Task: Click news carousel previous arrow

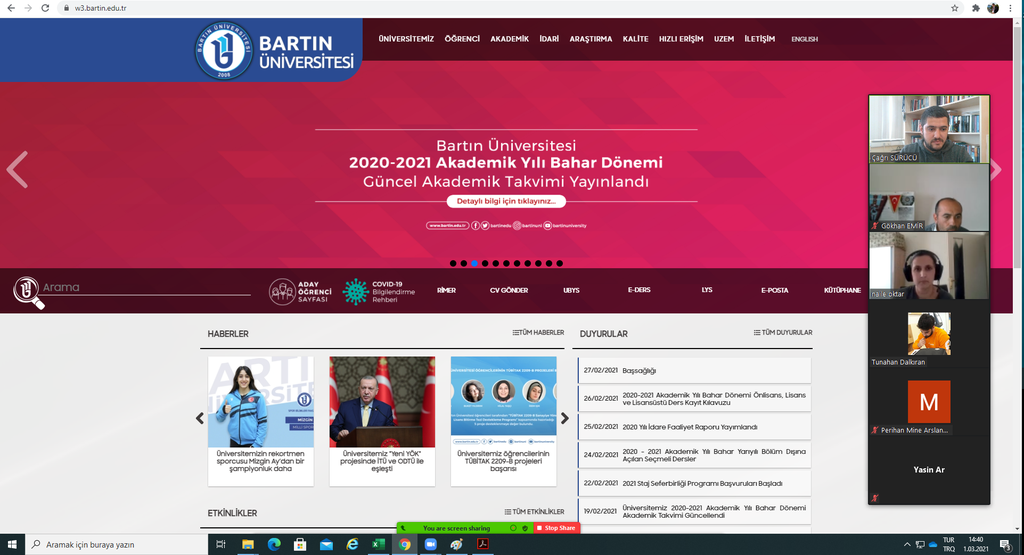Action: click(199, 418)
